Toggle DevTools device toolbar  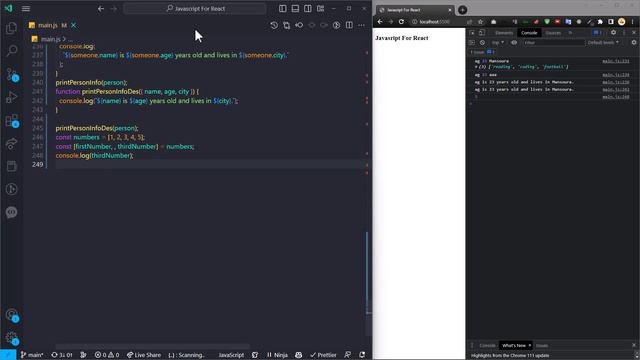pyautogui.click(x=482, y=33)
